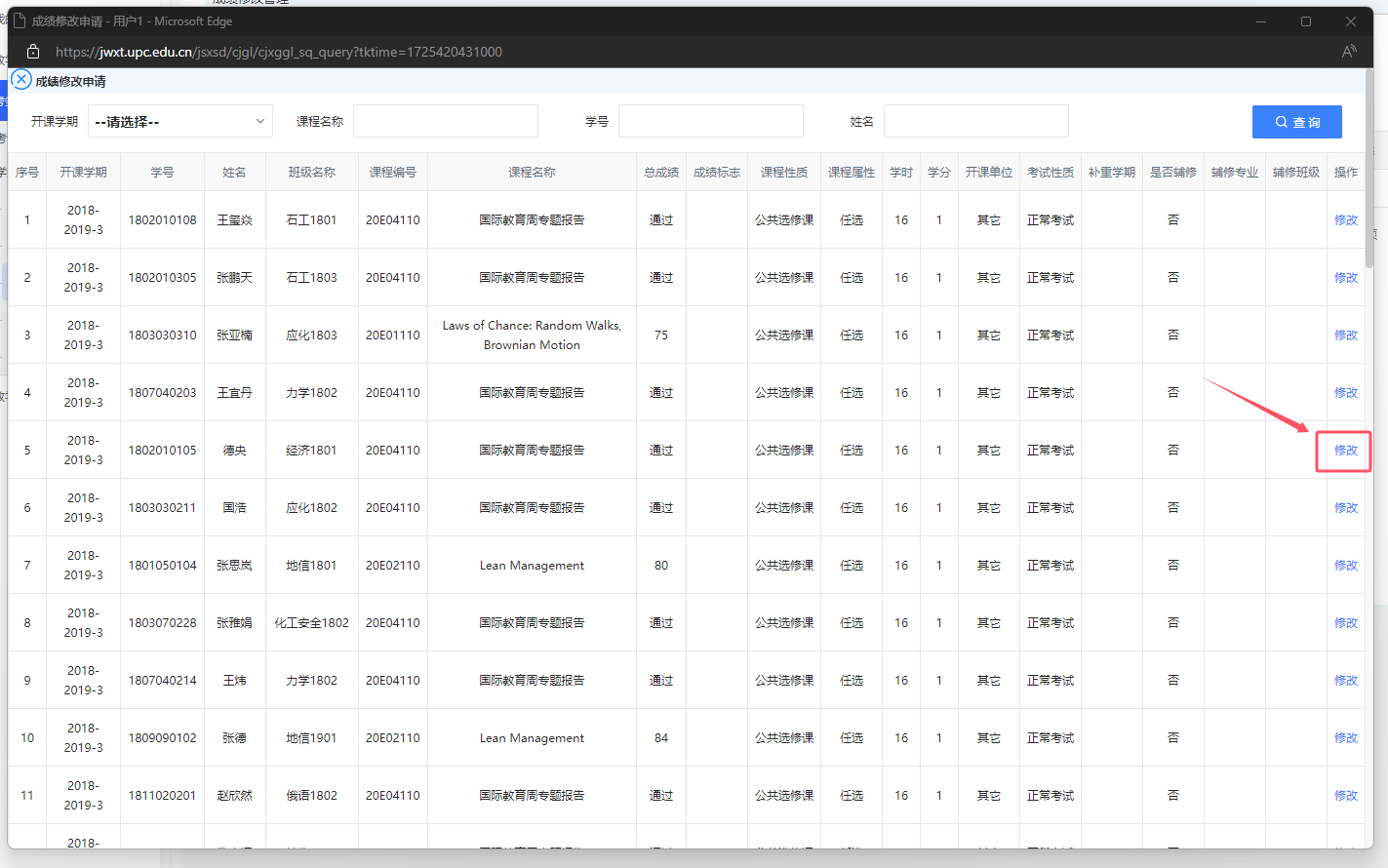Viewport: 1388px width, 868px height.
Task: Edit the grade for 张思岚 Lean Management
Action: [1345, 566]
